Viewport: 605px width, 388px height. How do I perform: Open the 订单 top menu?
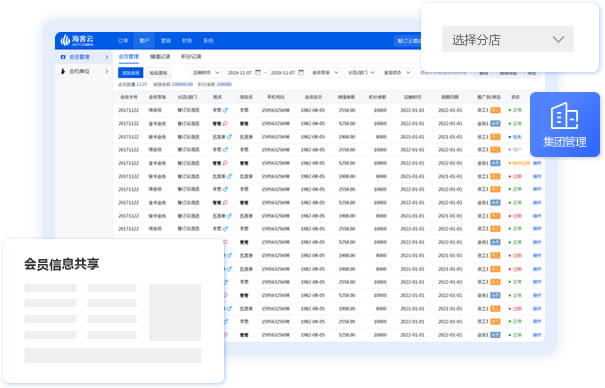123,40
